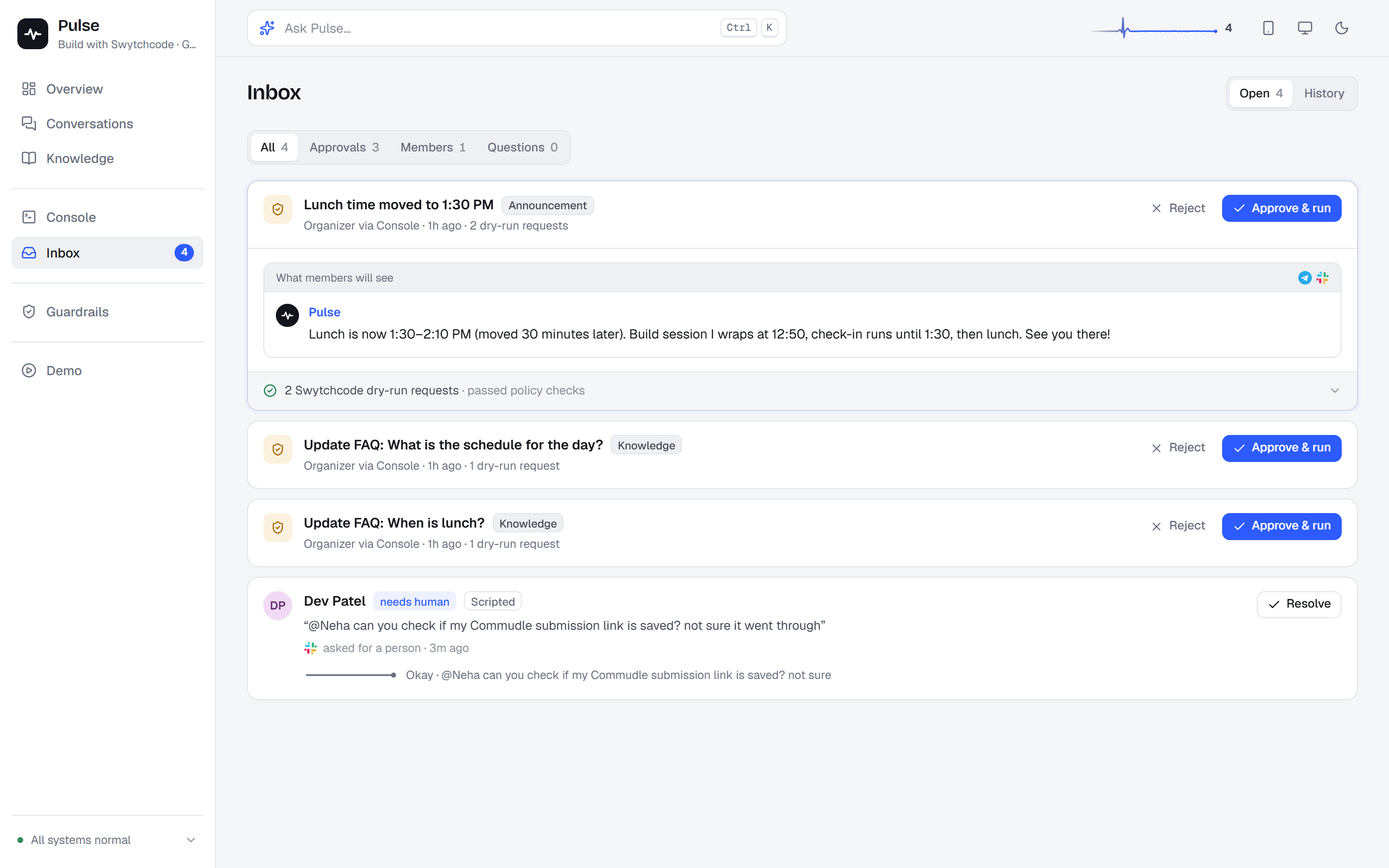Click the Telegram channel icon in preview
The image size is (1389, 868).
pyautogui.click(x=1305, y=278)
